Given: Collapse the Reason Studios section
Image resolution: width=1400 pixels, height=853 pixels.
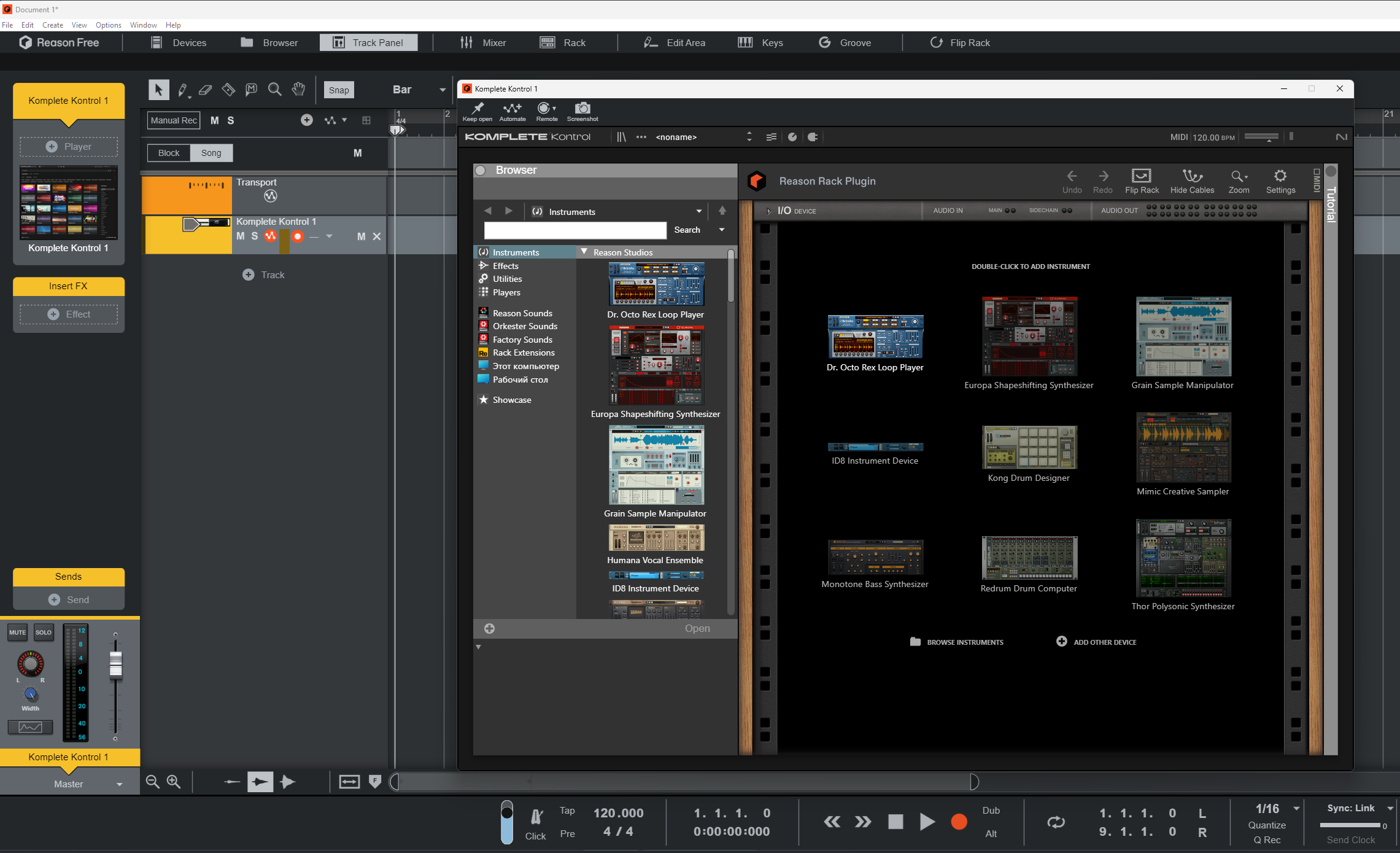Looking at the screenshot, I should [x=584, y=252].
